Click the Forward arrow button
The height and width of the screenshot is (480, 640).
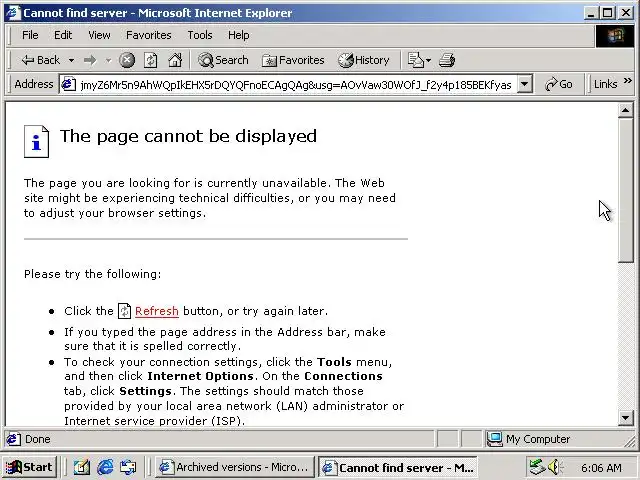point(90,60)
